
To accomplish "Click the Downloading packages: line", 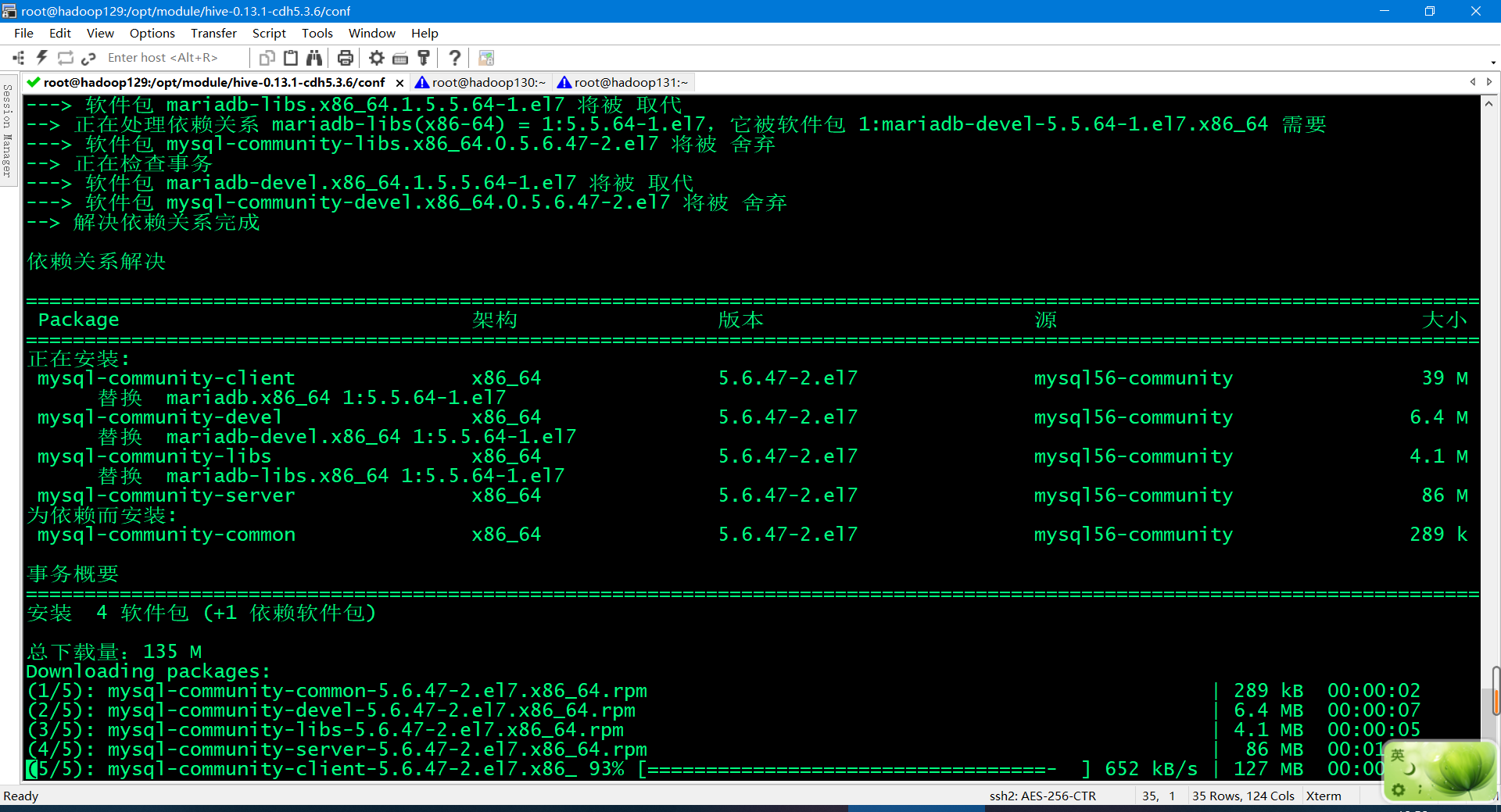I will pos(149,671).
